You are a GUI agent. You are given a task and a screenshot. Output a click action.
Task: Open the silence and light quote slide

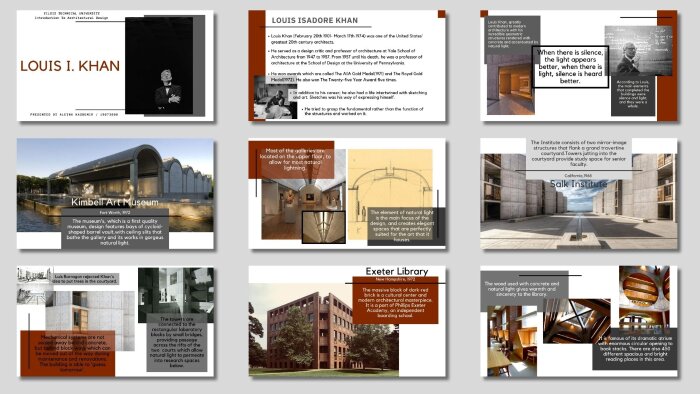click(579, 66)
